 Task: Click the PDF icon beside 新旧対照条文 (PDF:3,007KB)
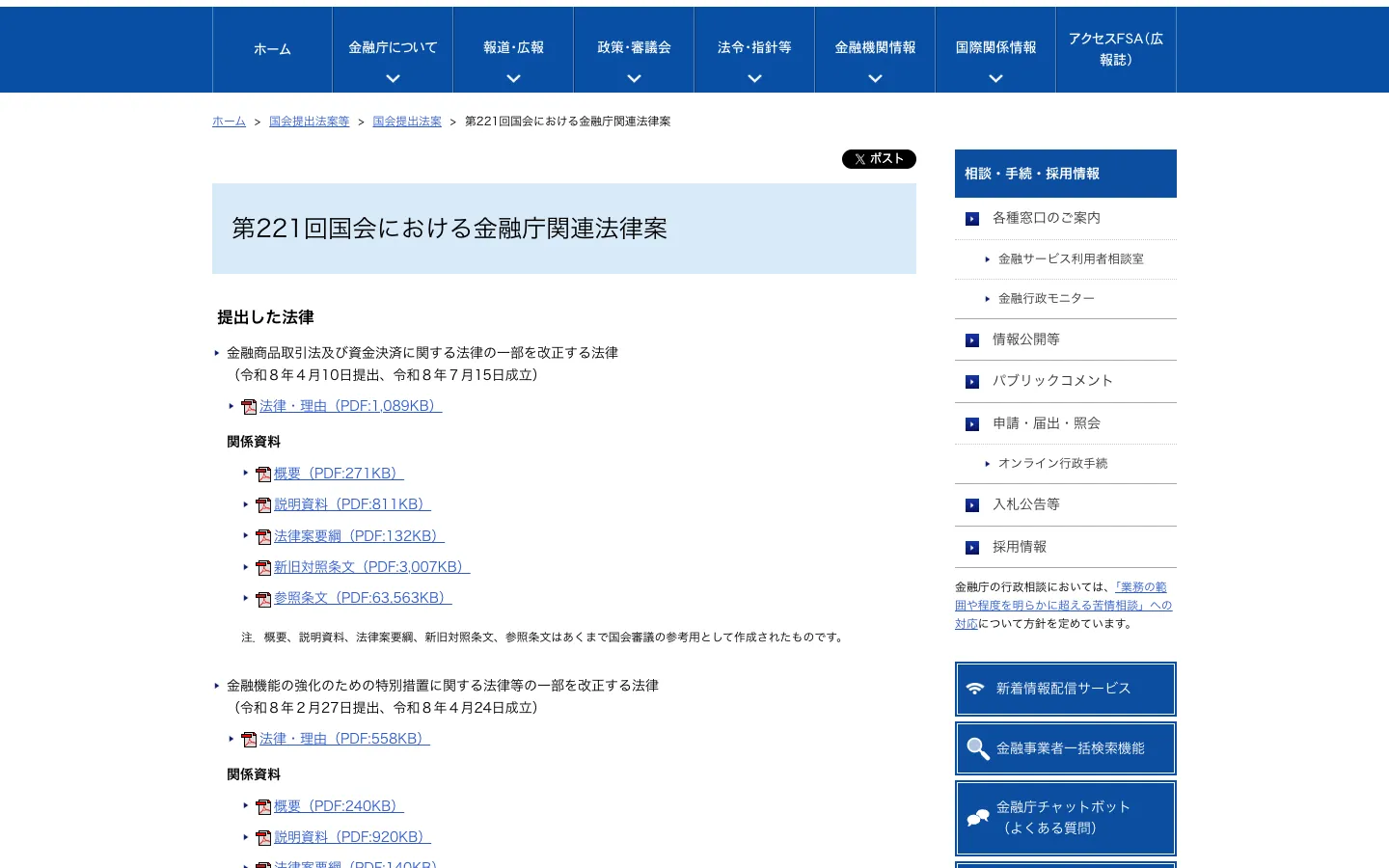(x=263, y=568)
